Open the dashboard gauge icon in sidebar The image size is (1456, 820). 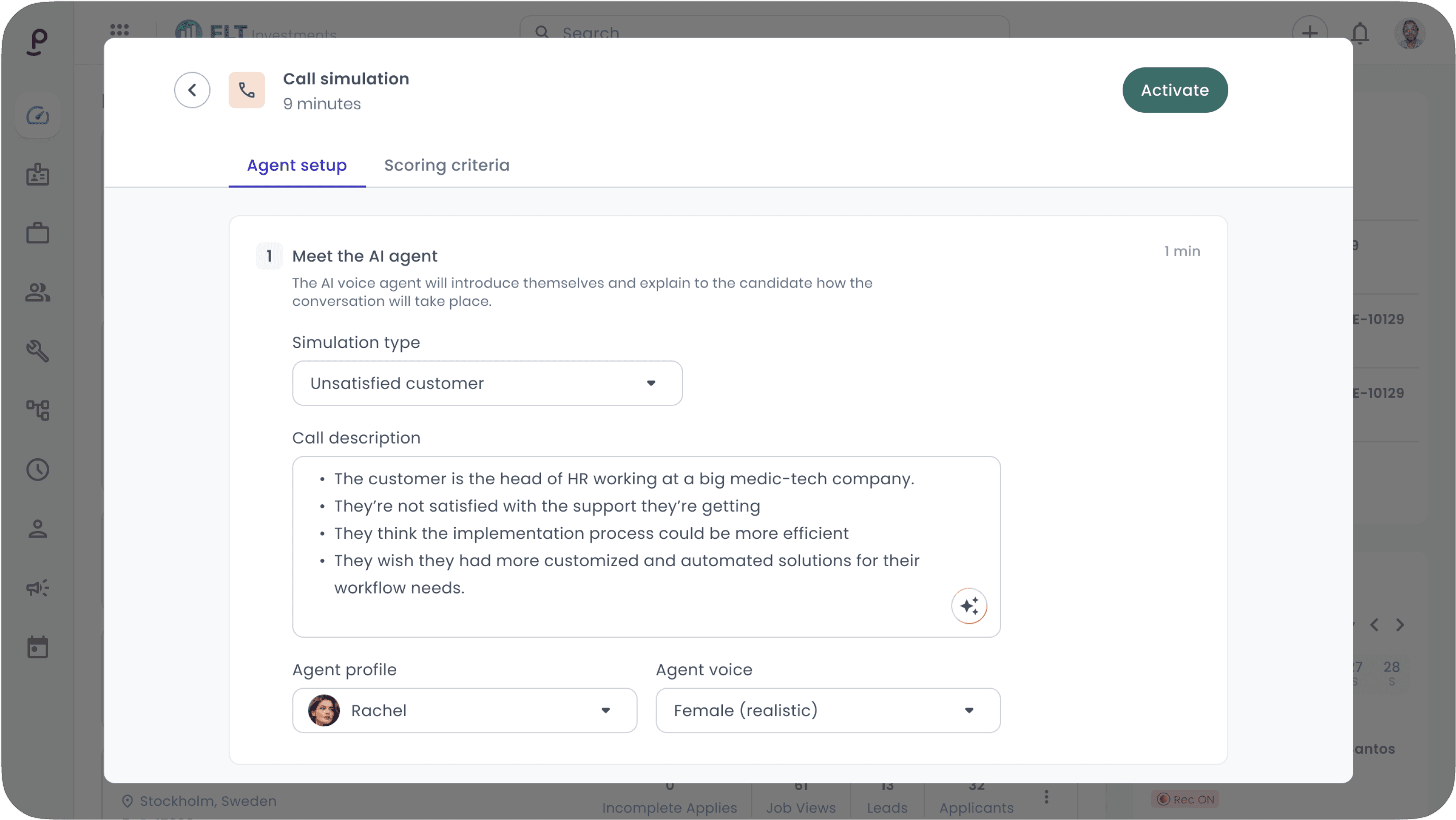click(x=38, y=116)
